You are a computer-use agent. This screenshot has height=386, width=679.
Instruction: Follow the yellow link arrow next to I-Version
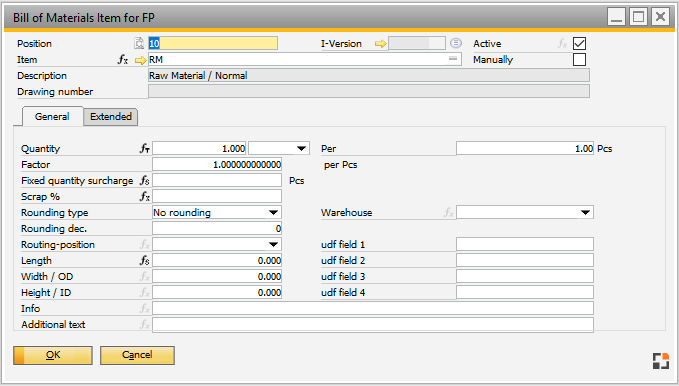[x=381, y=44]
